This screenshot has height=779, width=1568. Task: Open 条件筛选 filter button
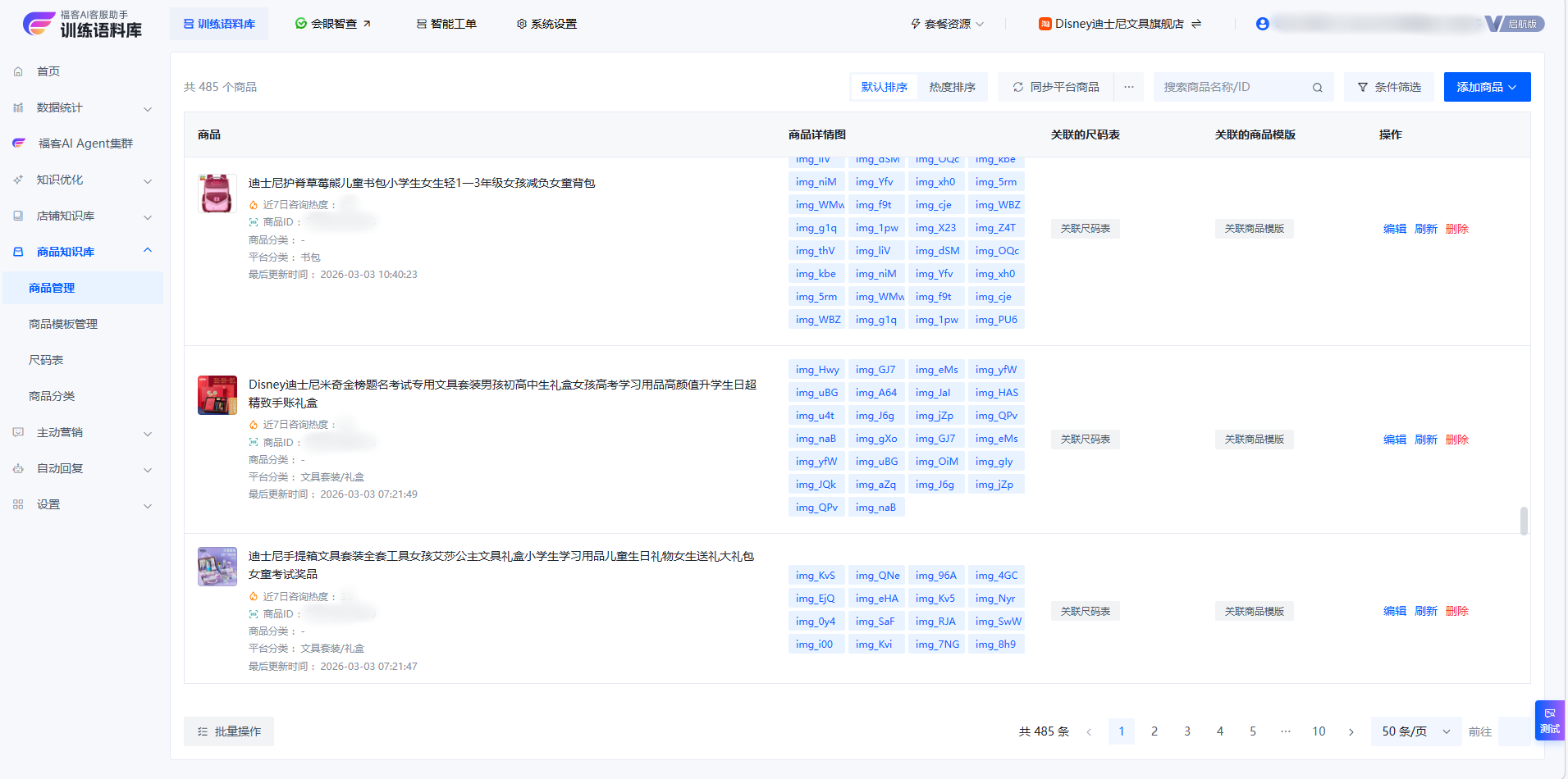tap(1389, 87)
